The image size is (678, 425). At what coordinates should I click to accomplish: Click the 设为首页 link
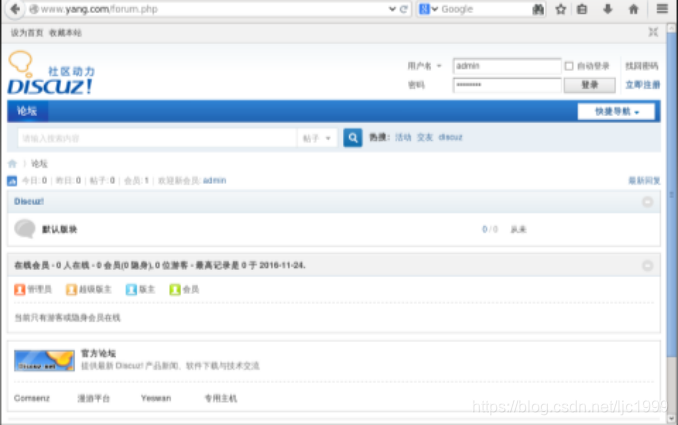(x=27, y=33)
